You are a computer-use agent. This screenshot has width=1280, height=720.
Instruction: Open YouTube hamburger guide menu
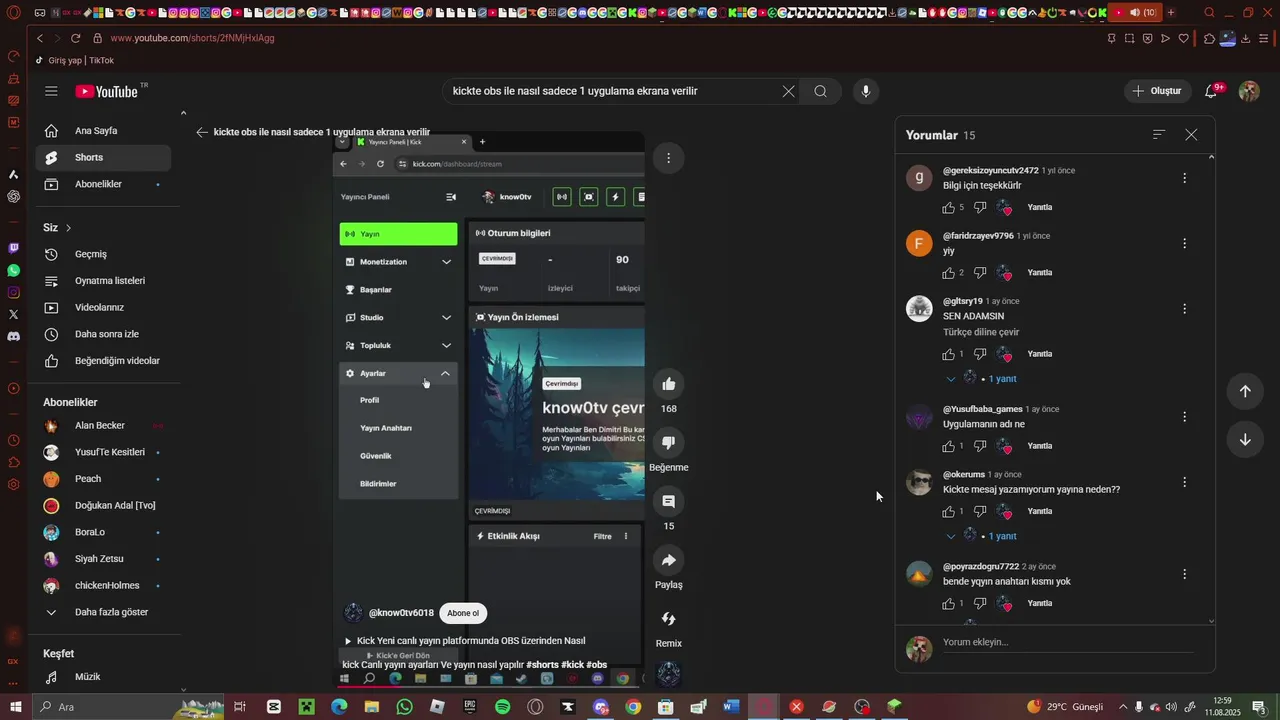[51, 91]
